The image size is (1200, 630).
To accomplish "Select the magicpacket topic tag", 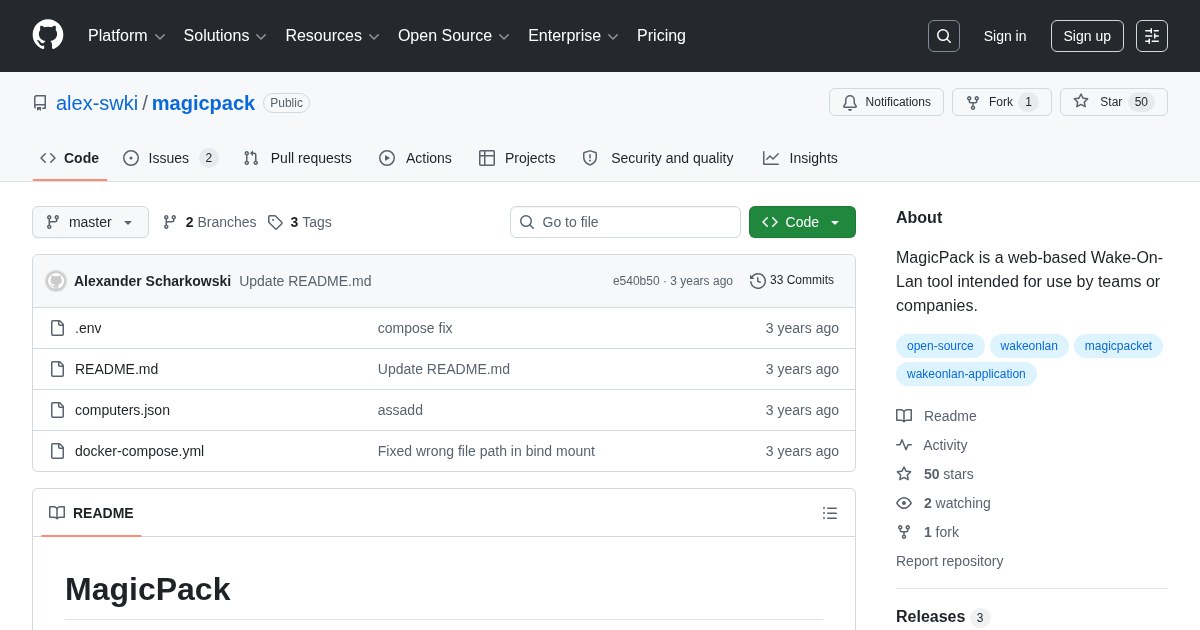I will (x=1118, y=346).
